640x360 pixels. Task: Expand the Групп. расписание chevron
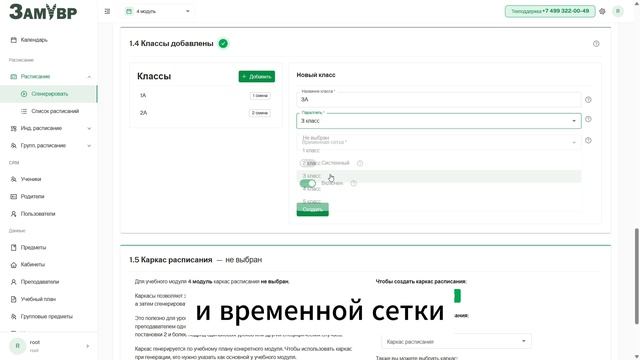pyautogui.click(x=89, y=146)
